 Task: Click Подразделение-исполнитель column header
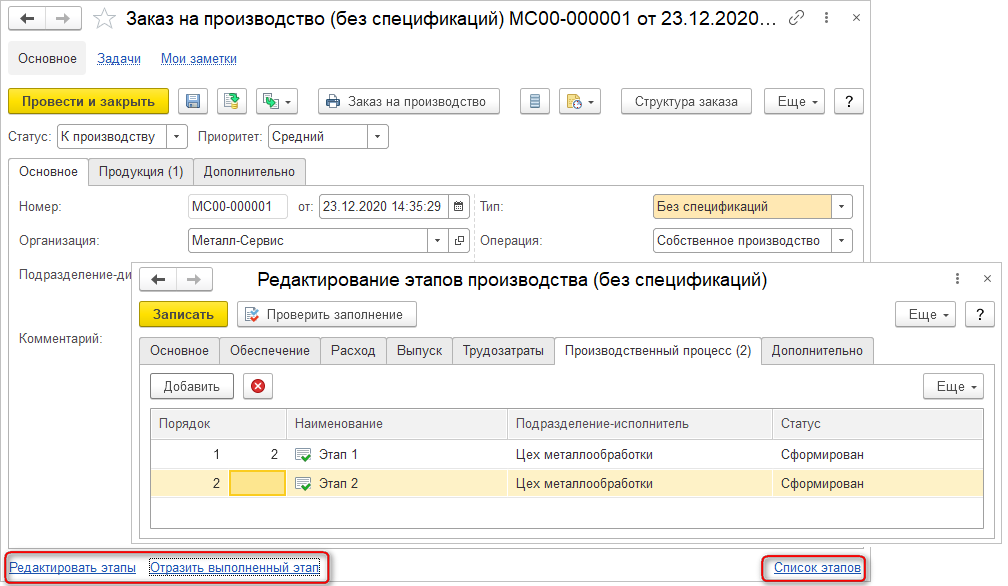[x=640, y=423]
